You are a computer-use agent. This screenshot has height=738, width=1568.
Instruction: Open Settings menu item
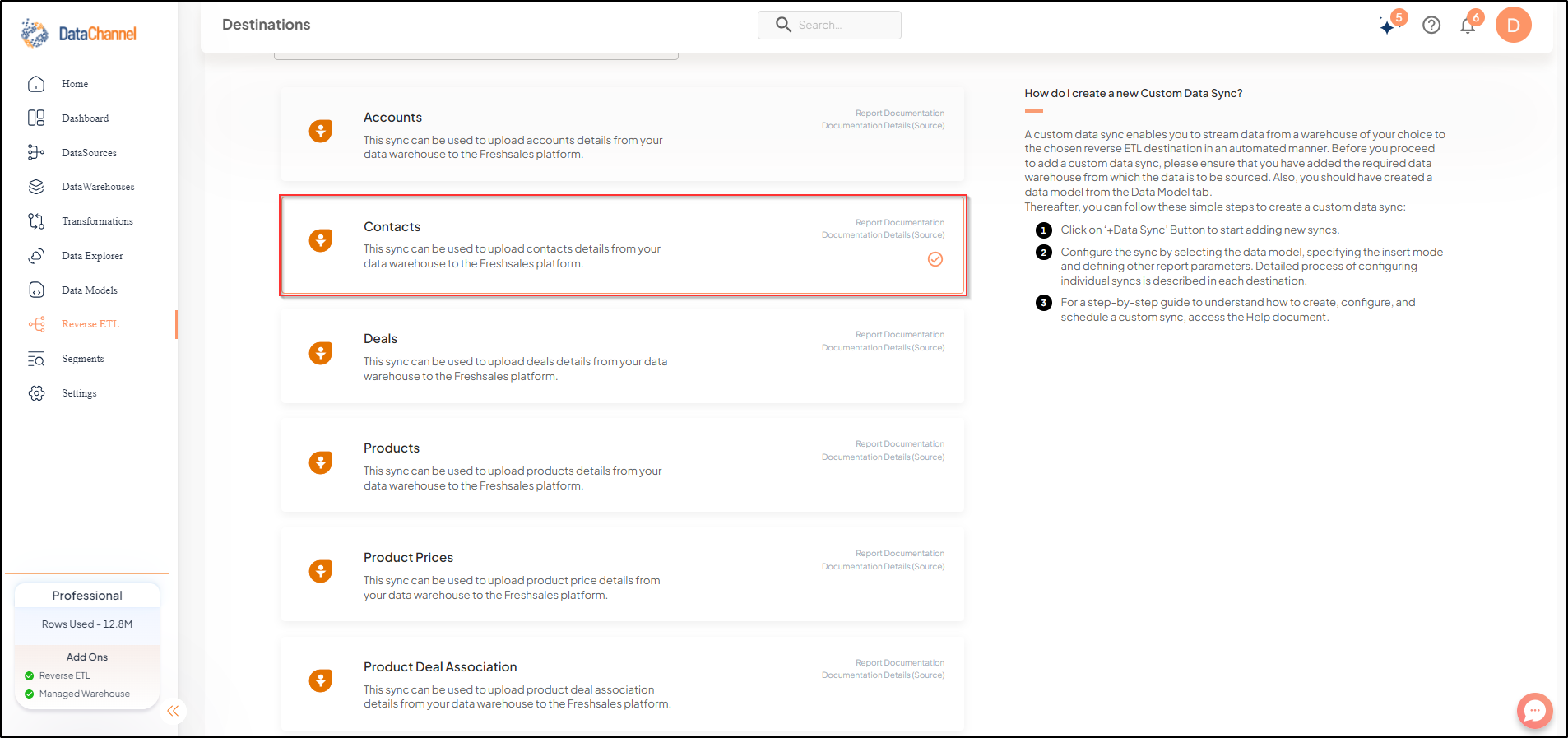79,393
